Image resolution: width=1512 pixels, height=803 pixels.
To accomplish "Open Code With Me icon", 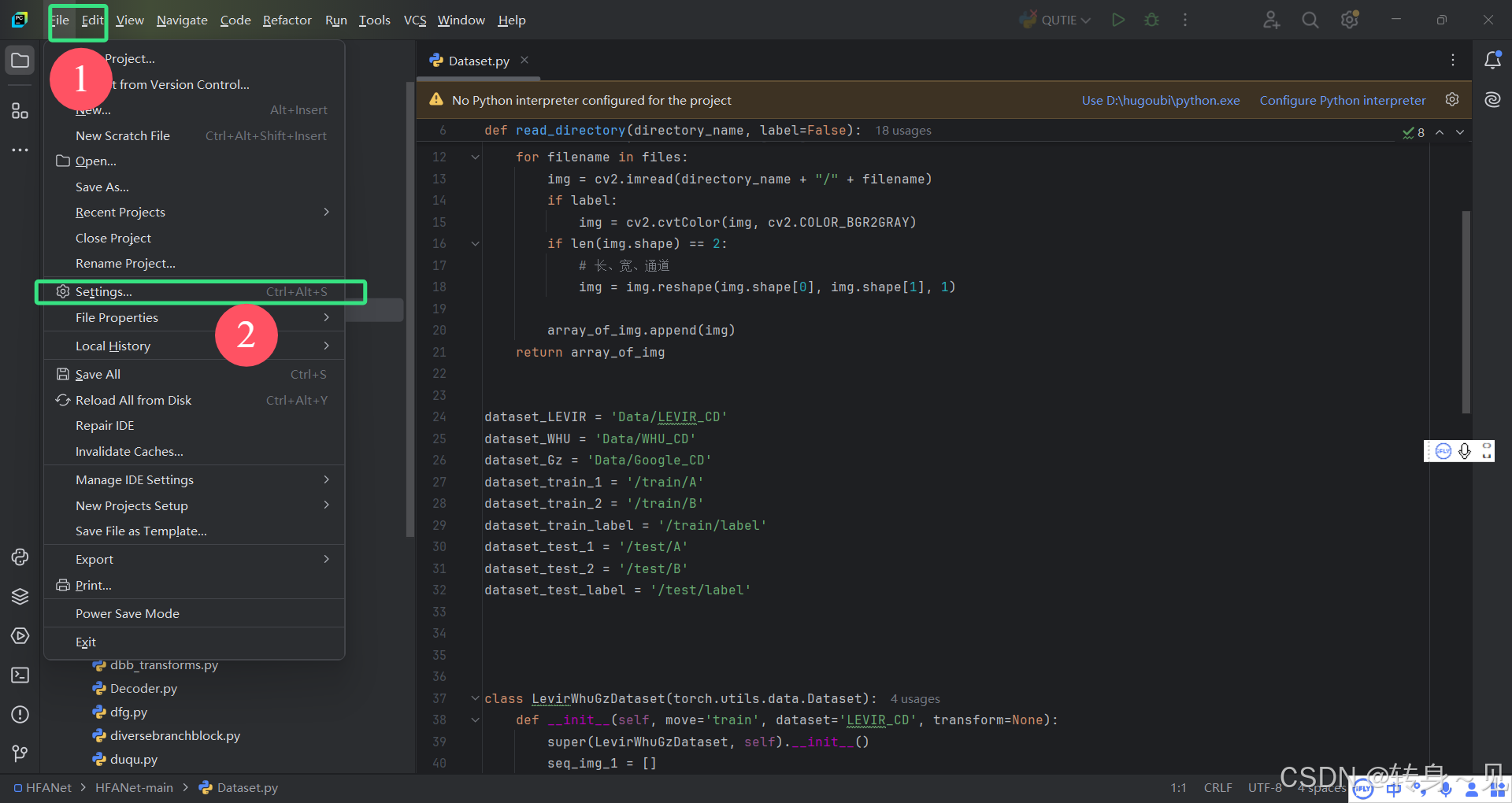I will [x=1271, y=20].
